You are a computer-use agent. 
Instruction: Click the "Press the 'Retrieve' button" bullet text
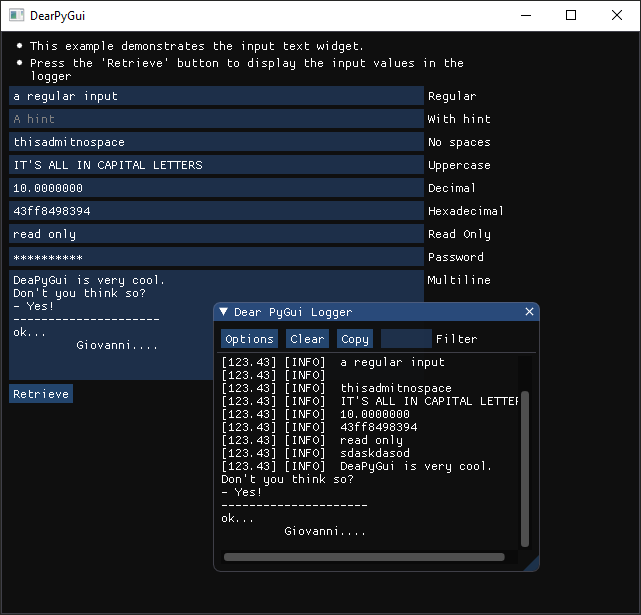pyautogui.click(x=247, y=69)
